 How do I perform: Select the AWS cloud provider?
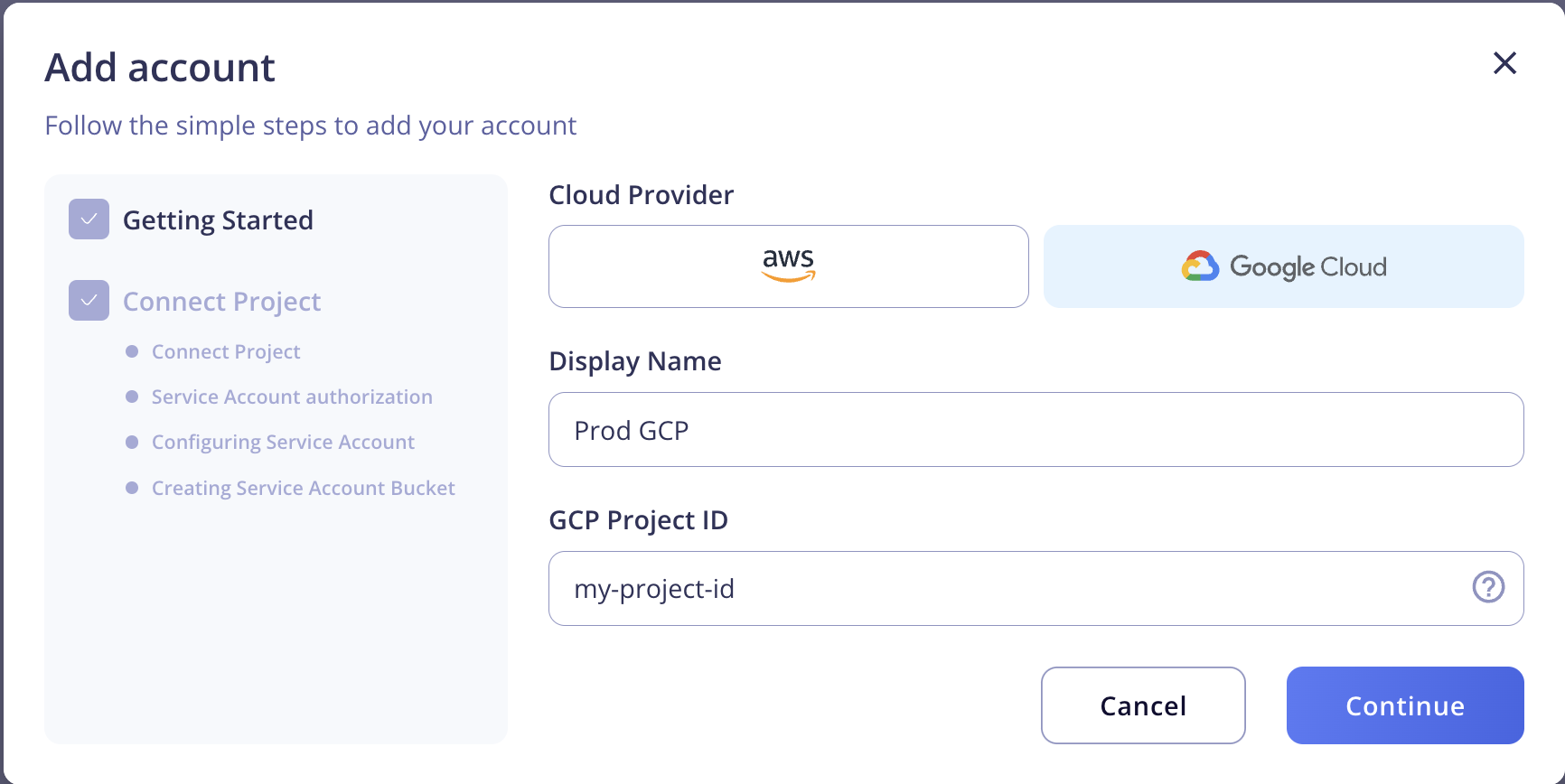788,266
